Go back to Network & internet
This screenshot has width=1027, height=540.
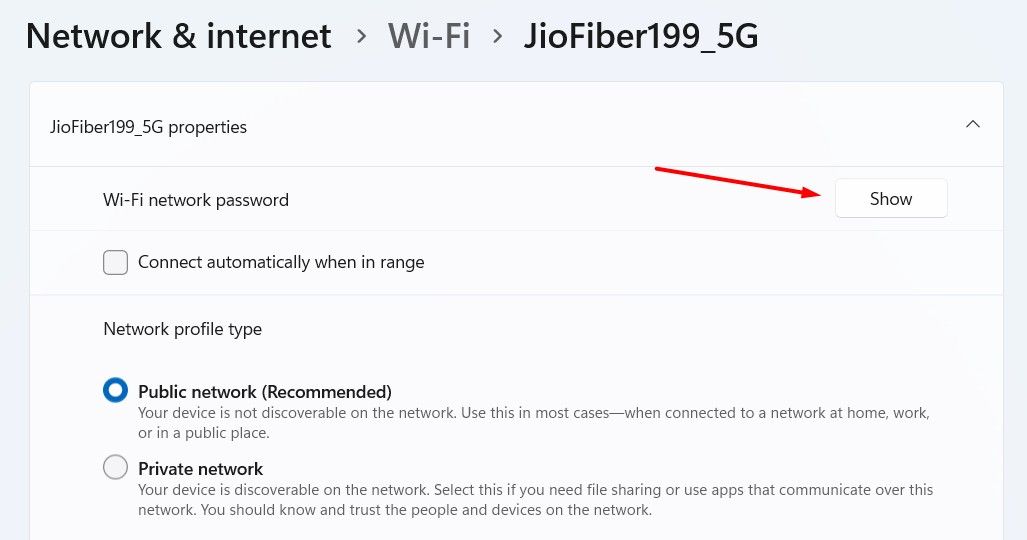point(178,37)
